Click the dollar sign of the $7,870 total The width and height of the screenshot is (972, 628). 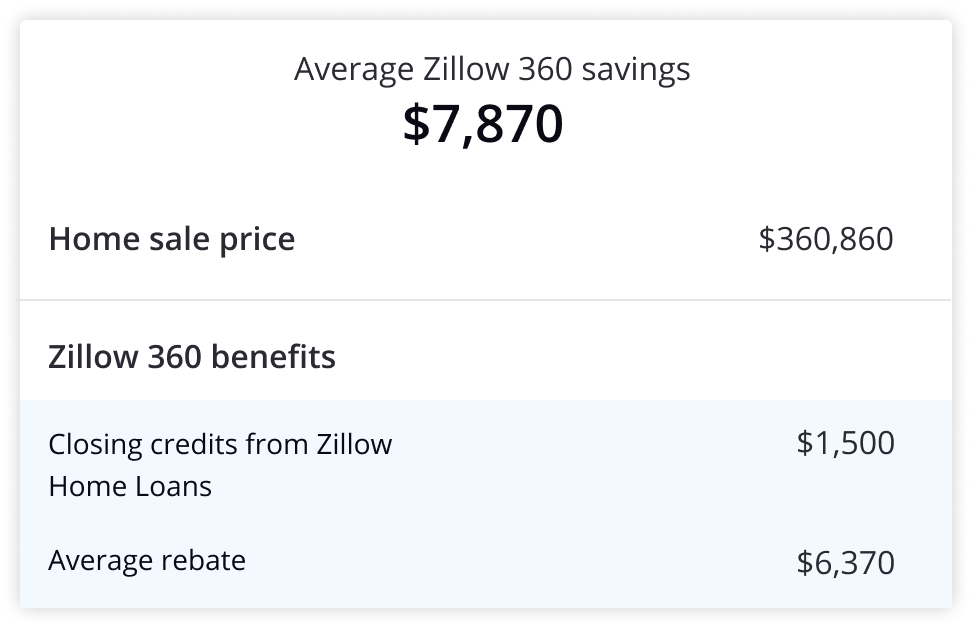tap(416, 123)
